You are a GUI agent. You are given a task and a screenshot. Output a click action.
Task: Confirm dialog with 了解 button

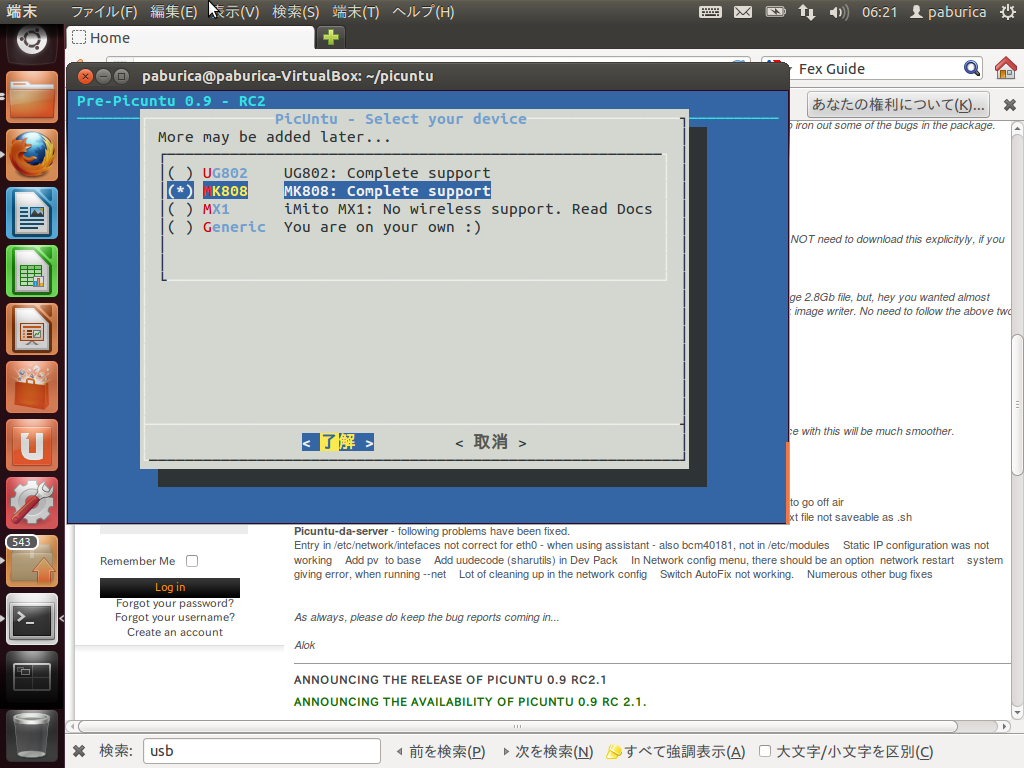pos(338,442)
